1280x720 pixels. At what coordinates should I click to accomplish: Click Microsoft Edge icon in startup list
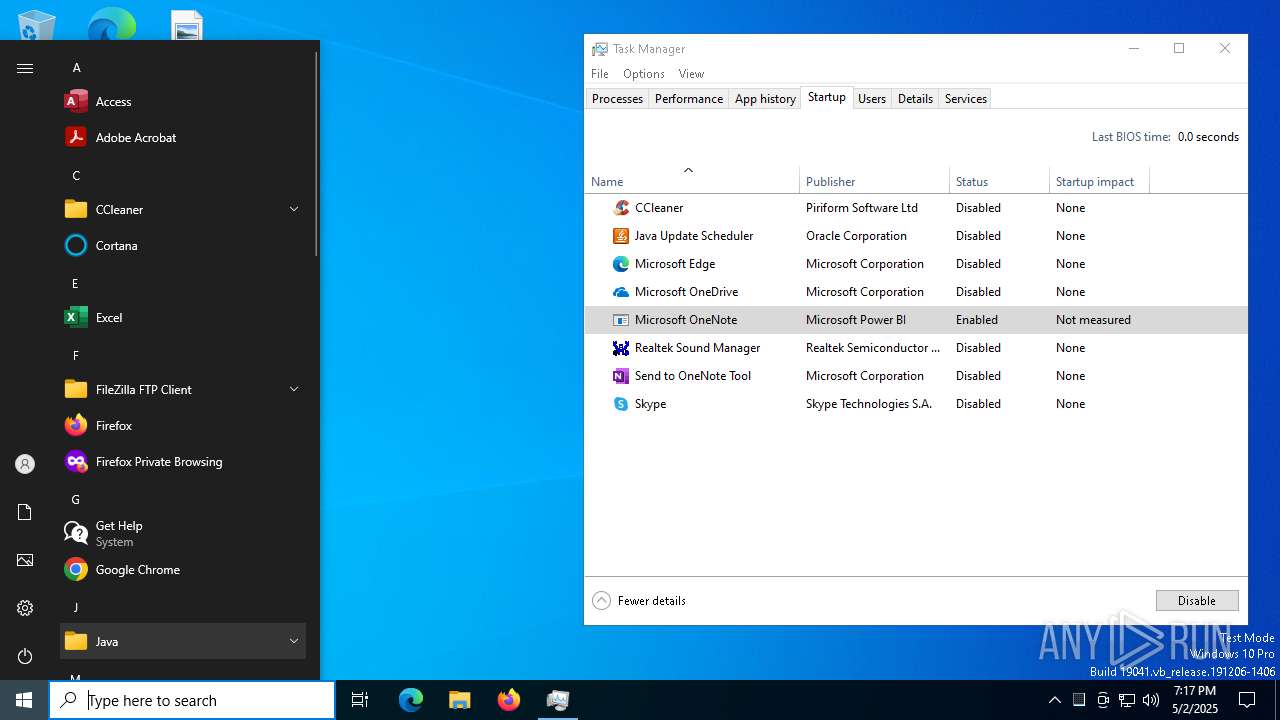coord(621,264)
